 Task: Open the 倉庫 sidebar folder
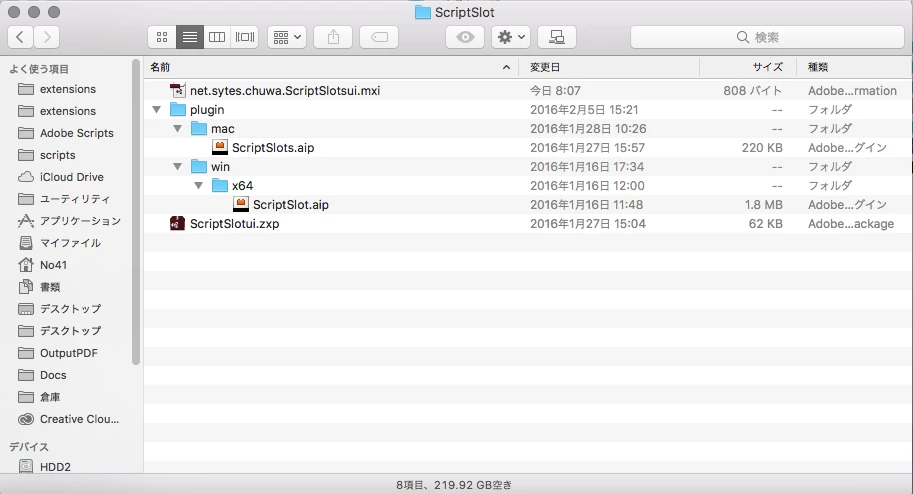[49, 397]
